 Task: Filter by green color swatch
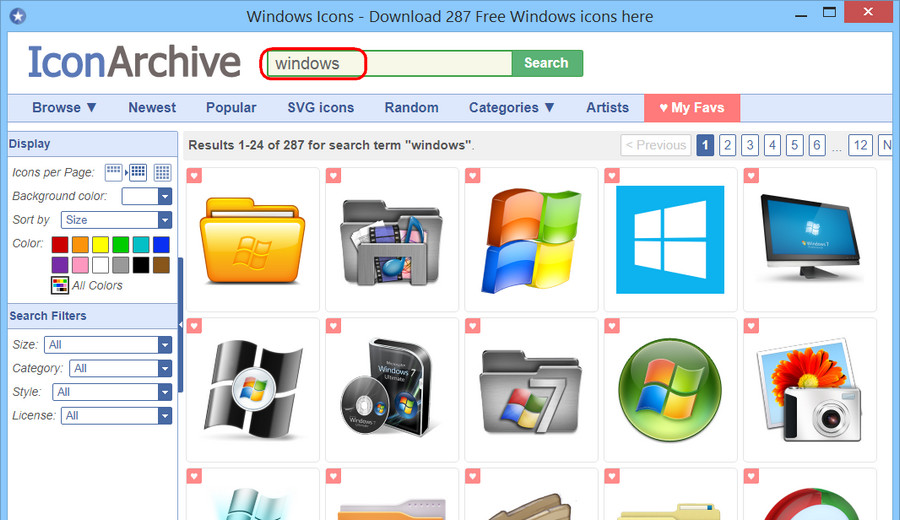click(121, 245)
